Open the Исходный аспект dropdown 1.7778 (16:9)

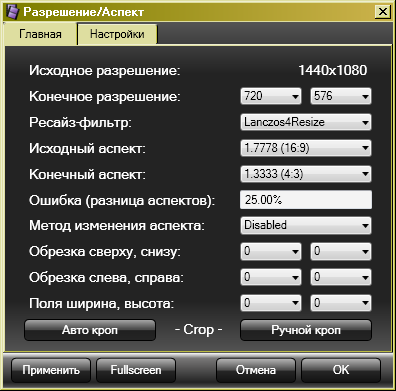pos(306,148)
